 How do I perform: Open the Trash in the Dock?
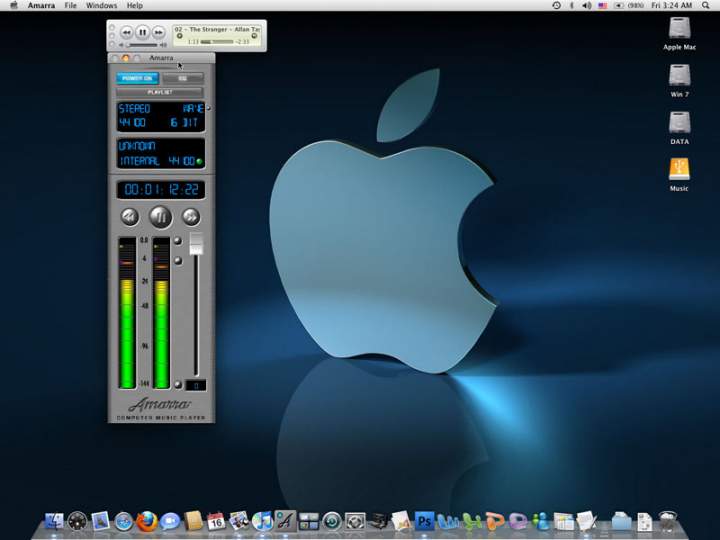tap(668, 521)
